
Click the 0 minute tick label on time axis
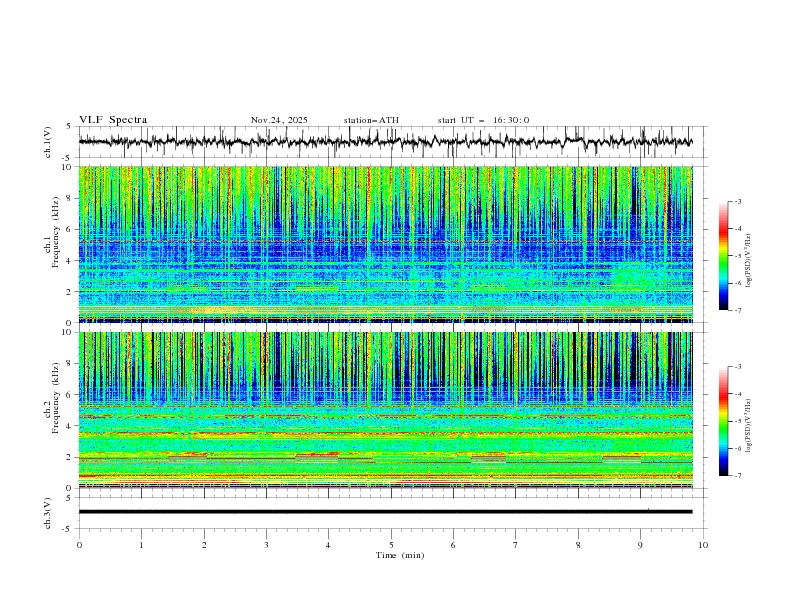pyautogui.click(x=79, y=545)
